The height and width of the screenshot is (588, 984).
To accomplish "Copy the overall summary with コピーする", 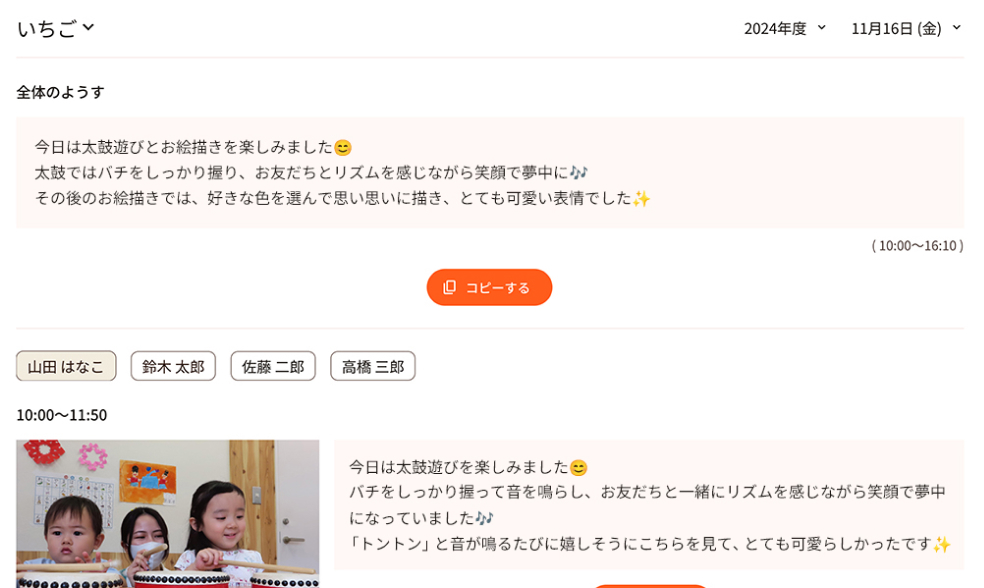I will pyautogui.click(x=489, y=287).
